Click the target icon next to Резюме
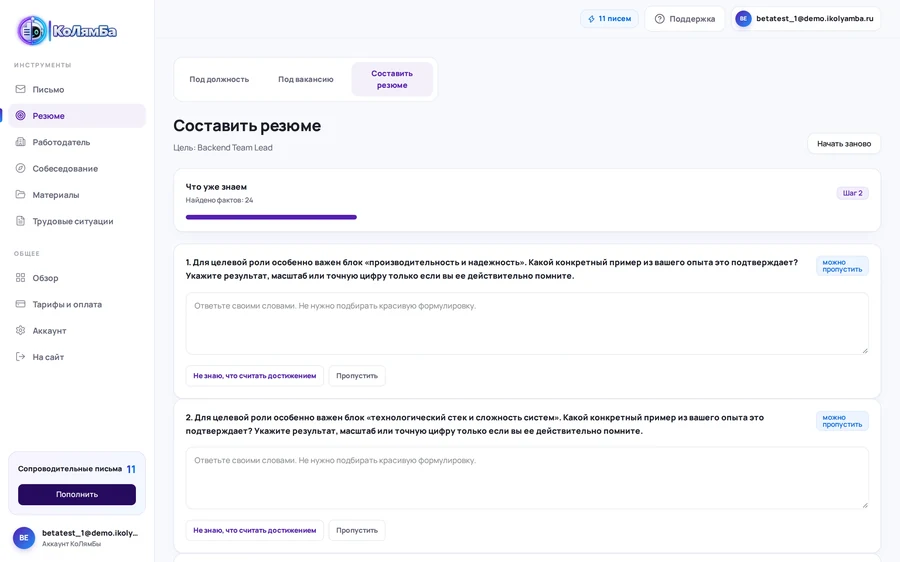 pyautogui.click(x=21, y=115)
